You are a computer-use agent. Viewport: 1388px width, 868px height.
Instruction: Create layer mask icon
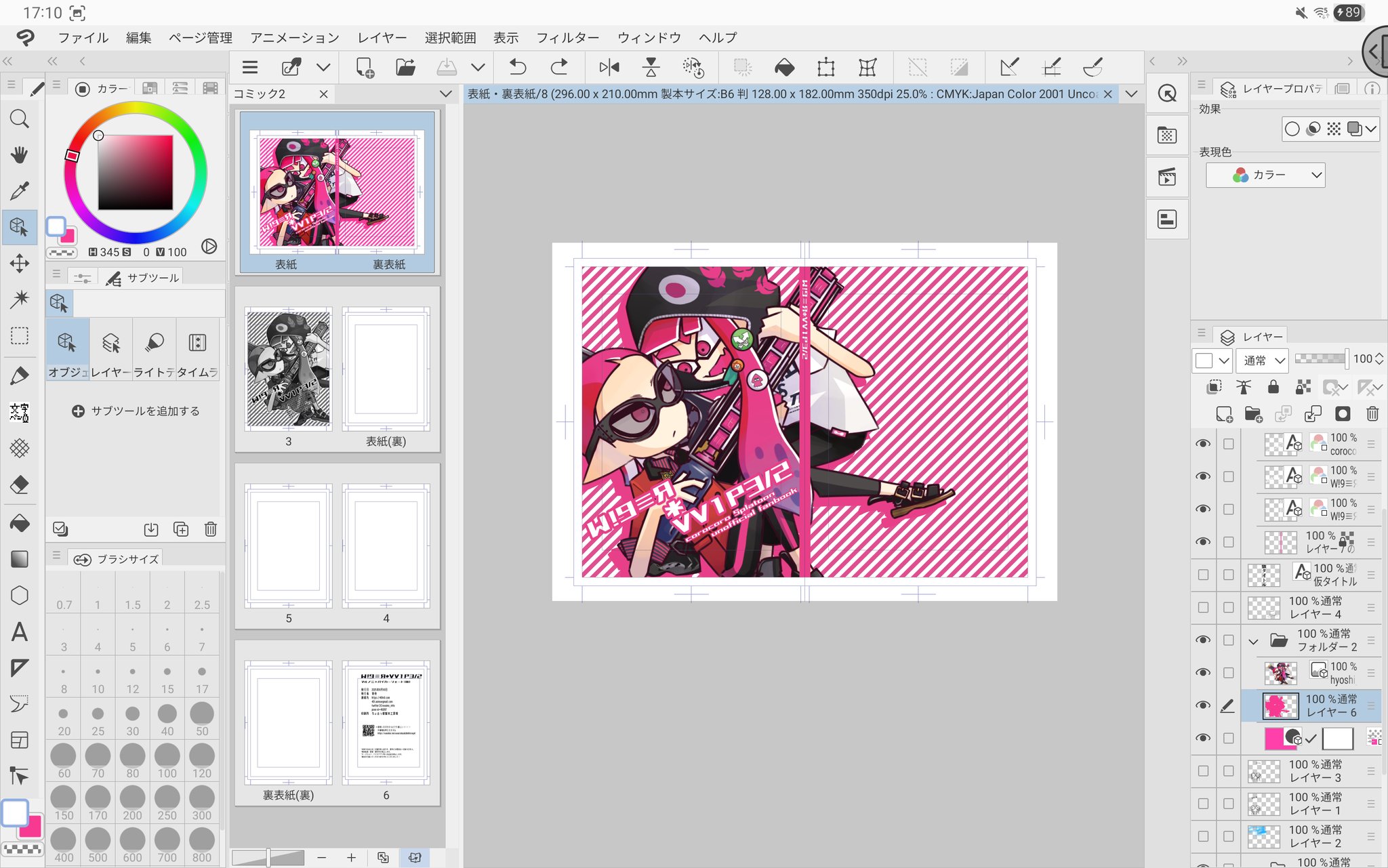coord(1343,414)
